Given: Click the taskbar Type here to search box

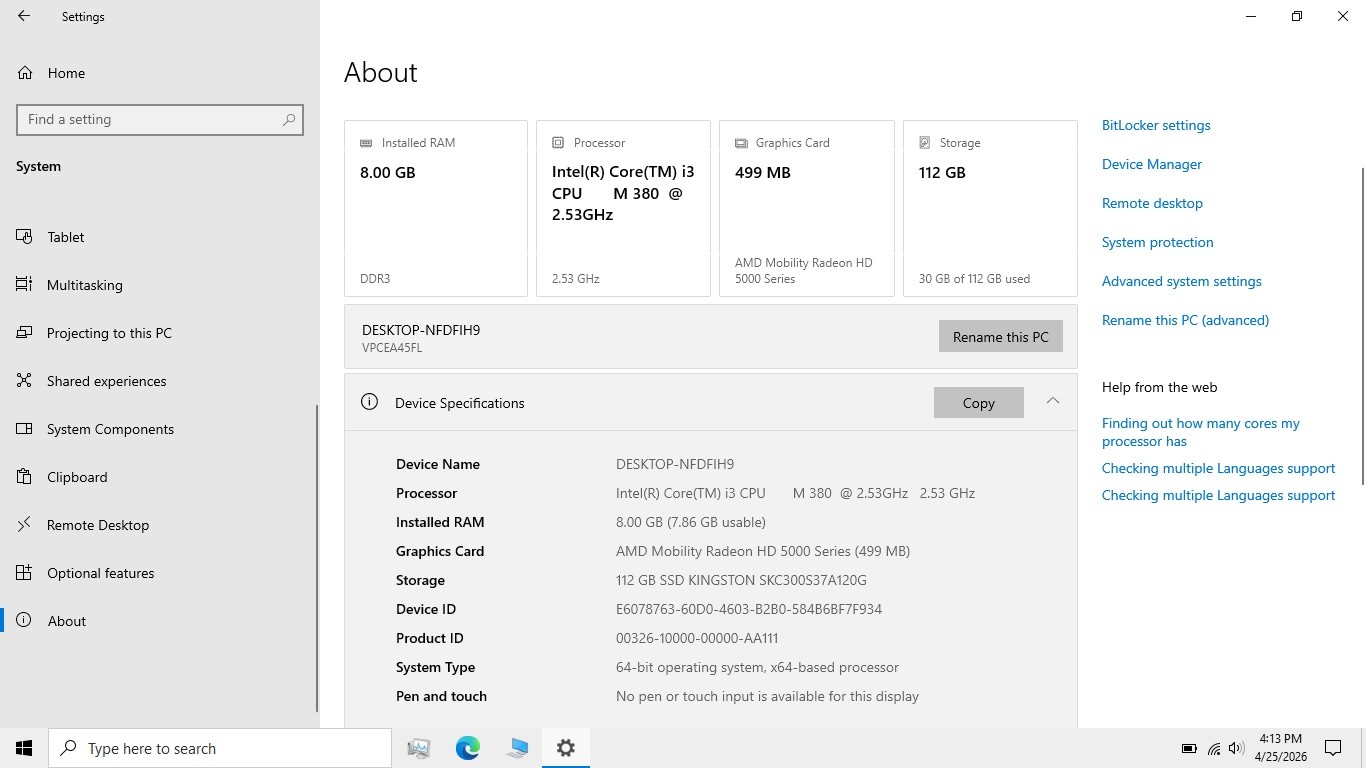Looking at the screenshot, I should point(220,748).
